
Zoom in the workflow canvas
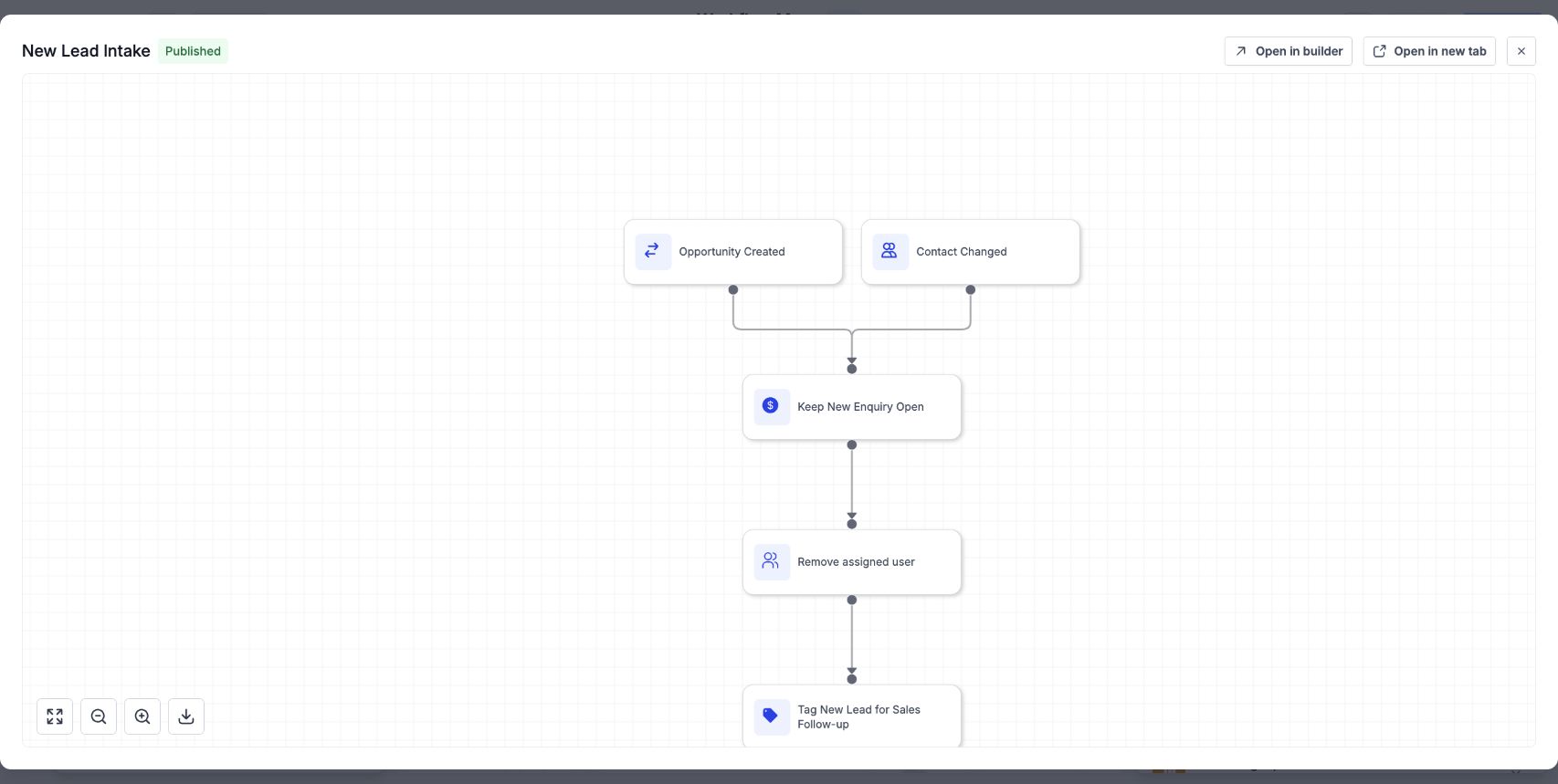pos(142,716)
